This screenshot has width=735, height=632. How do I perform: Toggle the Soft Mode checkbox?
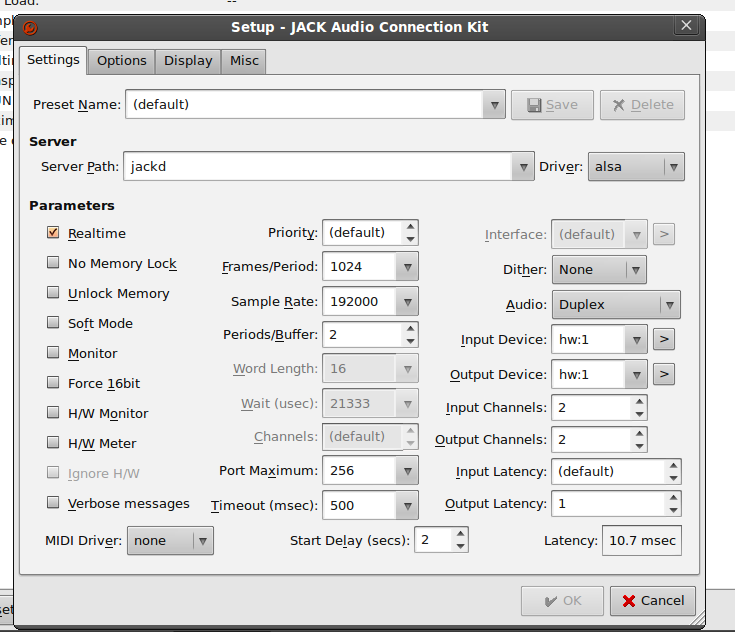click(x=53, y=323)
